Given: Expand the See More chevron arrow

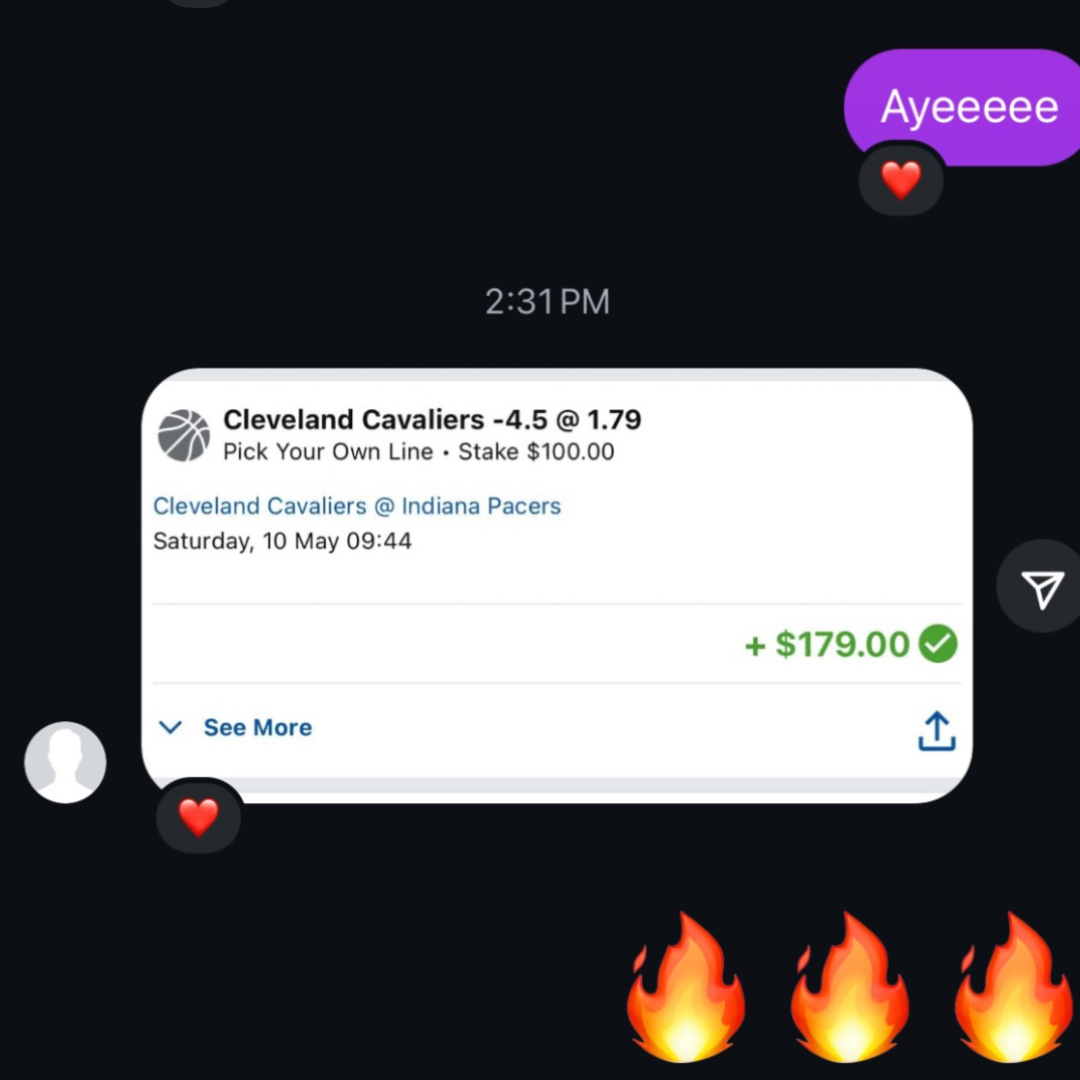Looking at the screenshot, I should click(x=170, y=727).
